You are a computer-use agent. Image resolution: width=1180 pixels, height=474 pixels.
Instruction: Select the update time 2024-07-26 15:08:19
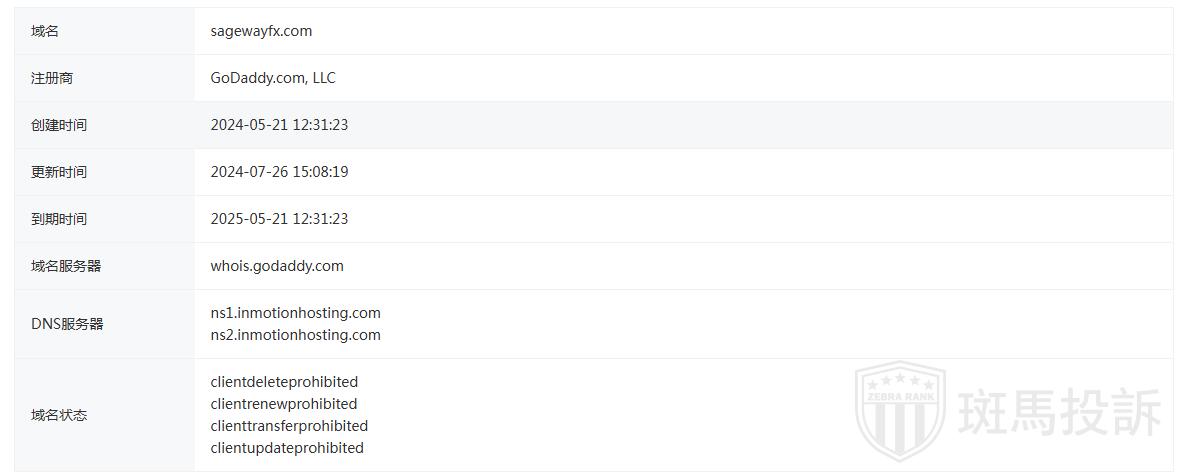click(279, 172)
